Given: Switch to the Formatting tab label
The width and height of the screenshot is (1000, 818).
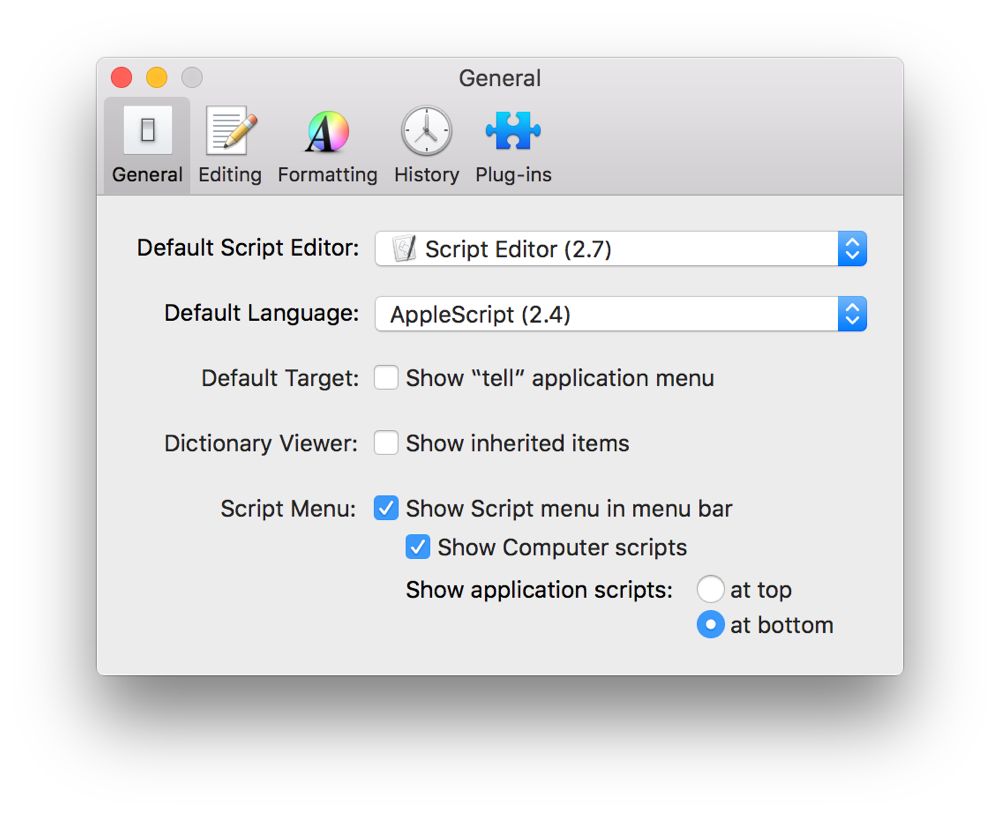Looking at the screenshot, I should (x=327, y=175).
